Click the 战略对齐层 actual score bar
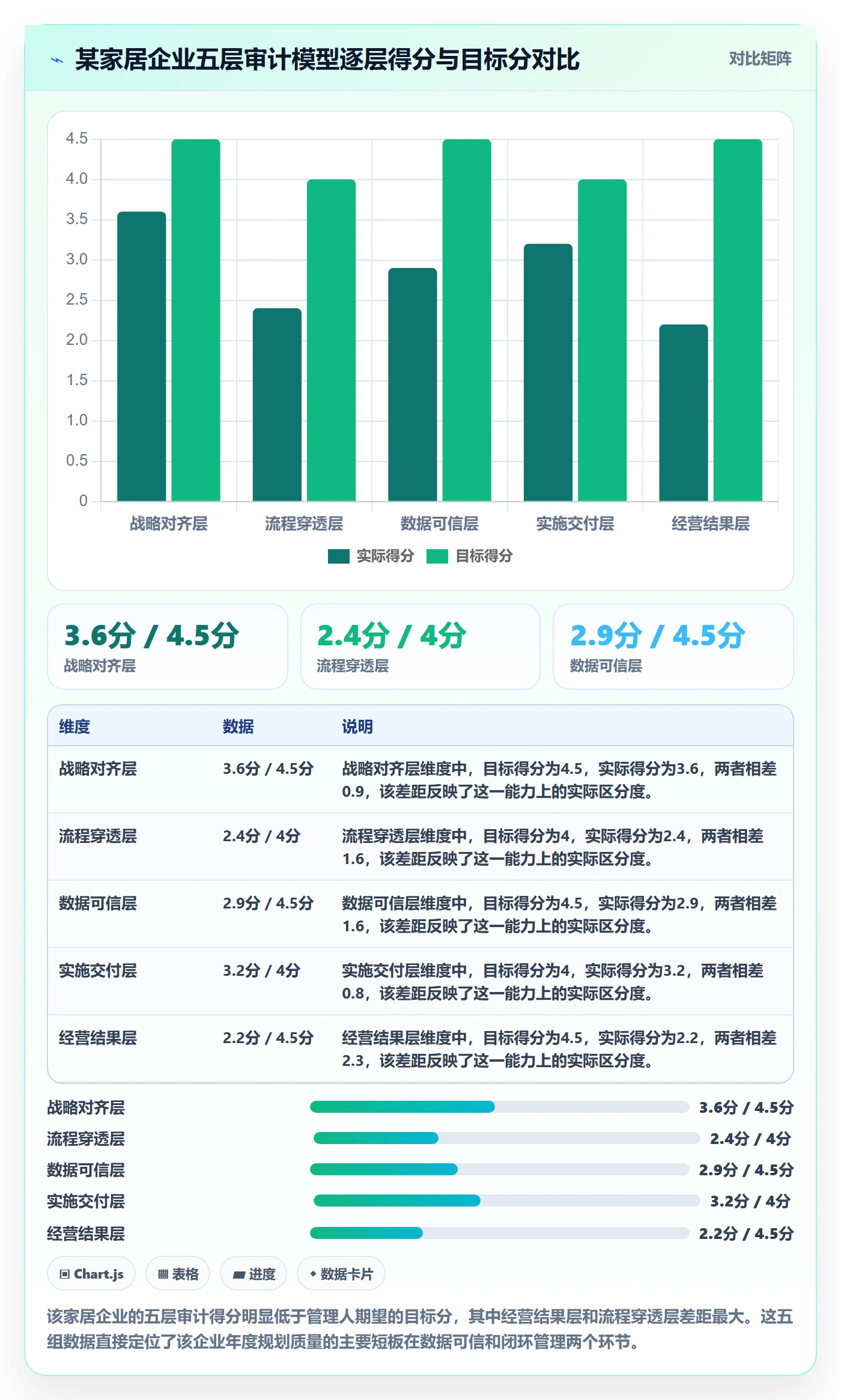841x1400 pixels. pyautogui.click(x=141, y=356)
